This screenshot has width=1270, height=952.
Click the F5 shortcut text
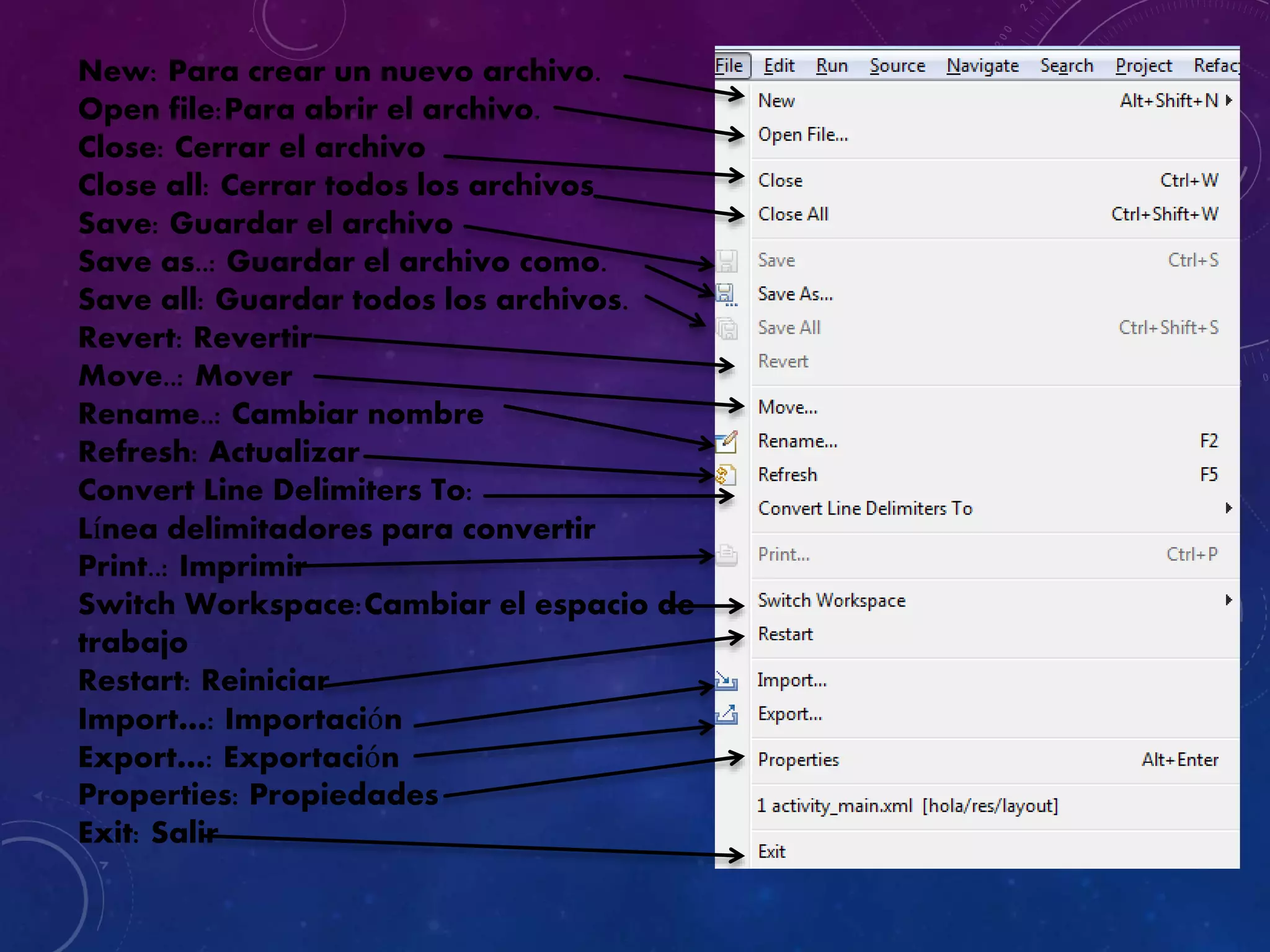click(x=1209, y=475)
